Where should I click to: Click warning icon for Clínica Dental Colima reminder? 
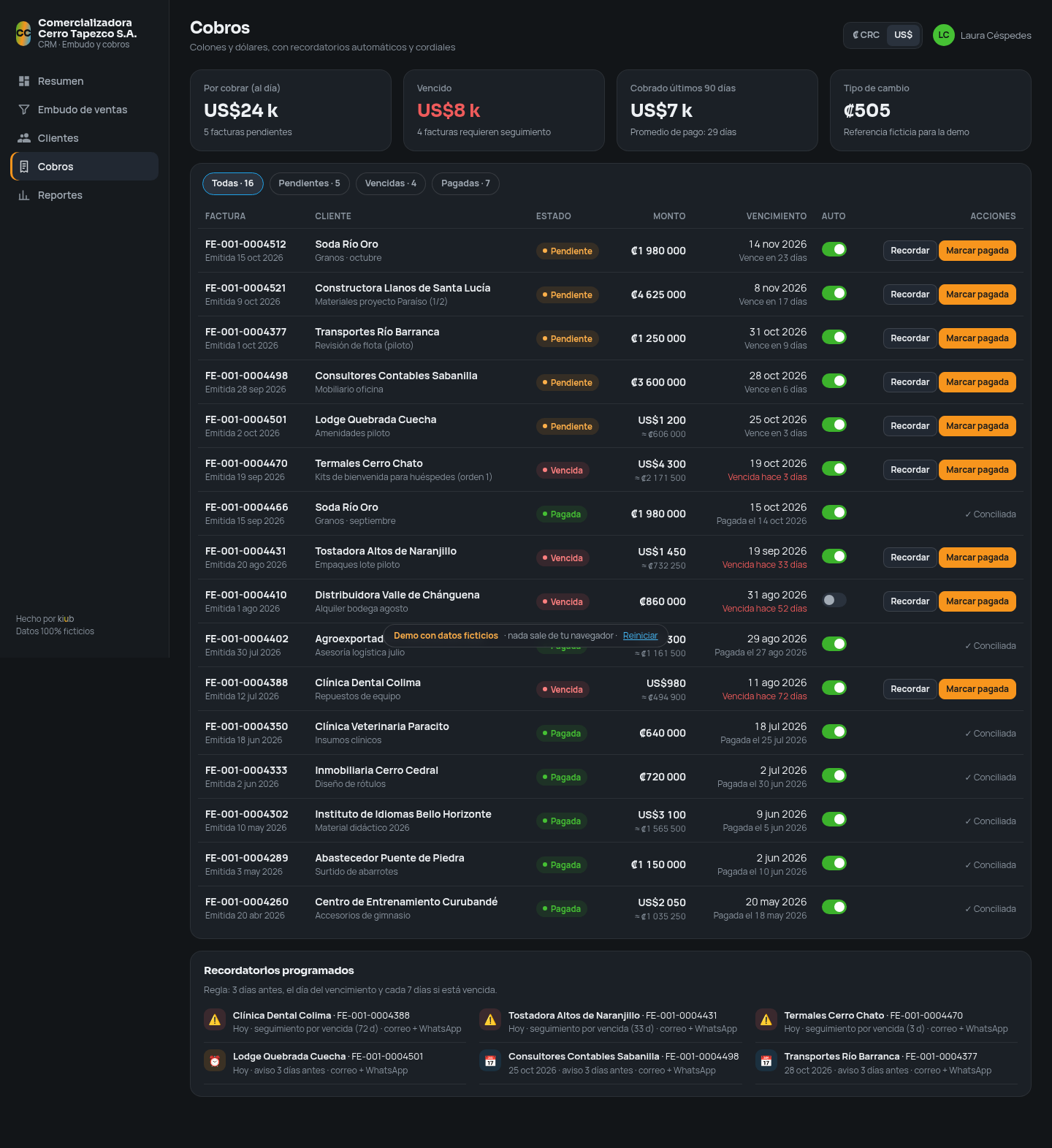coord(215,1020)
